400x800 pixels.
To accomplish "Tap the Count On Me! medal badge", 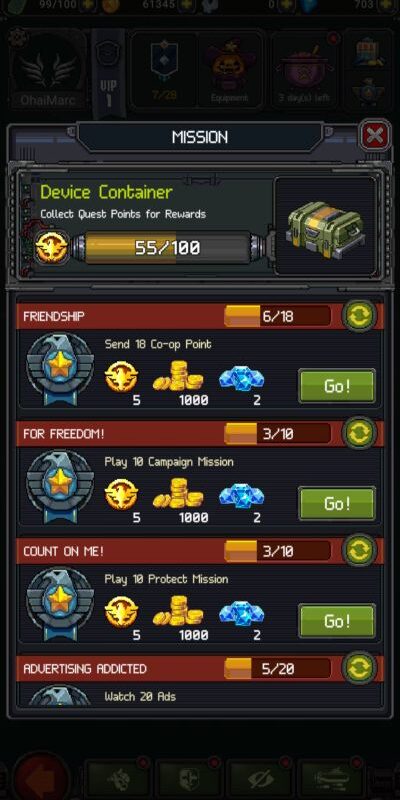I will 60,603.
